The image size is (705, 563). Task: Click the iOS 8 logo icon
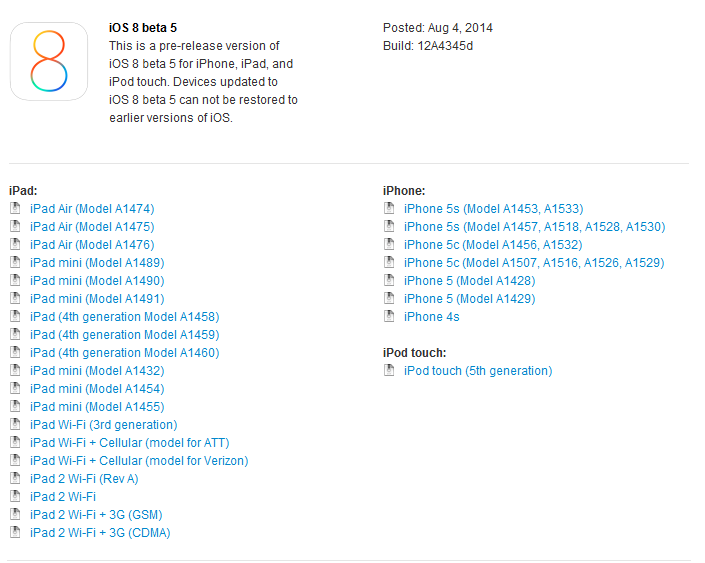(49, 62)
